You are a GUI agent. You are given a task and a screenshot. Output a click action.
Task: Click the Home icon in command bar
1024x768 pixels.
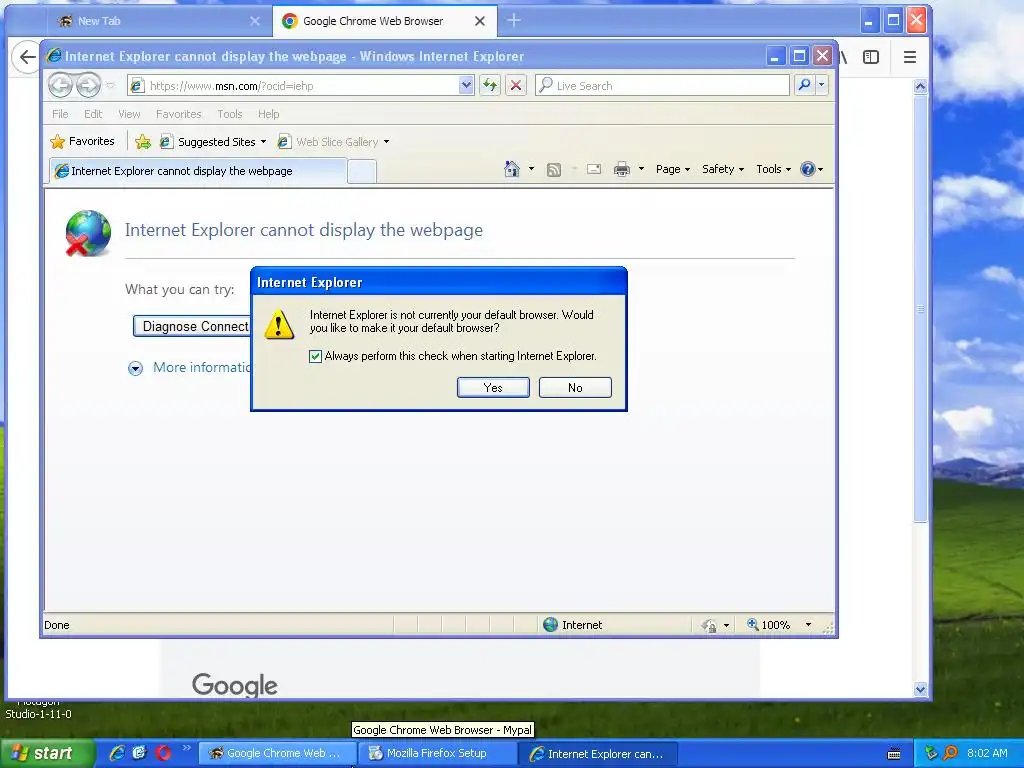pos(511,169)
